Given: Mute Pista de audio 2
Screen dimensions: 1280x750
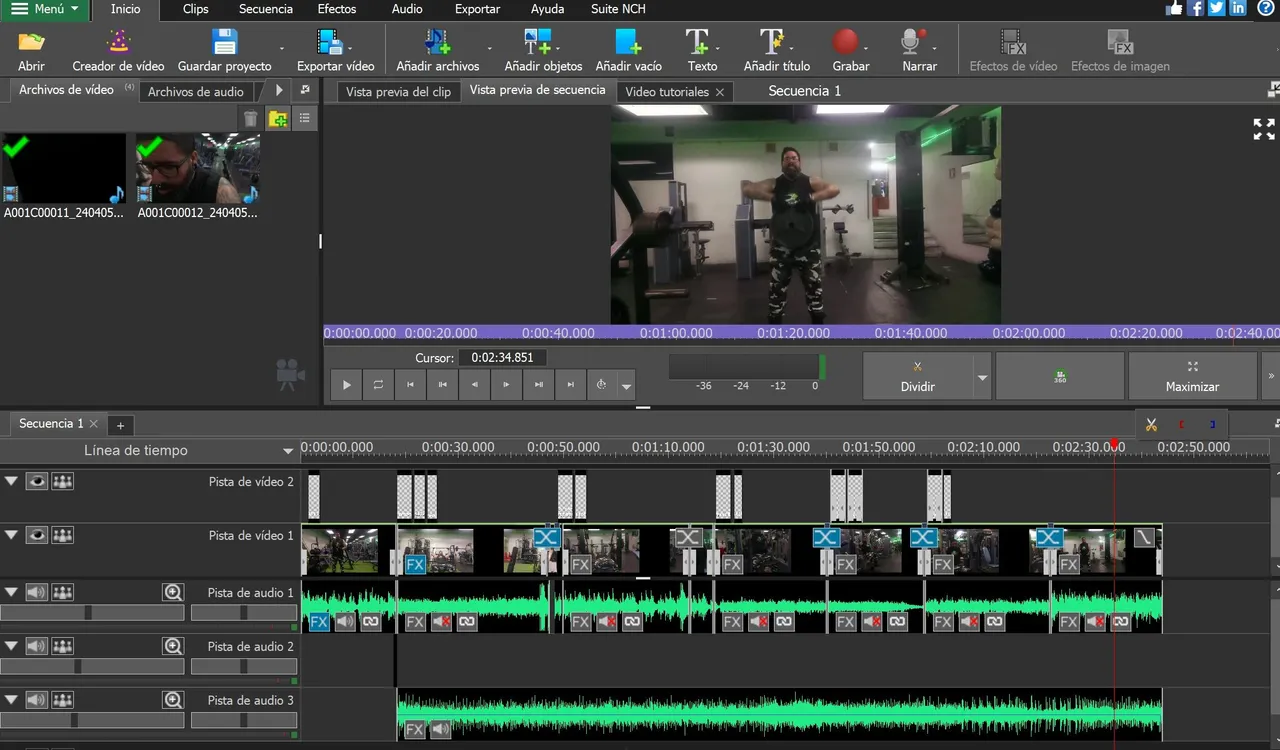Looking at the screenshot, I should coord(37,646).
